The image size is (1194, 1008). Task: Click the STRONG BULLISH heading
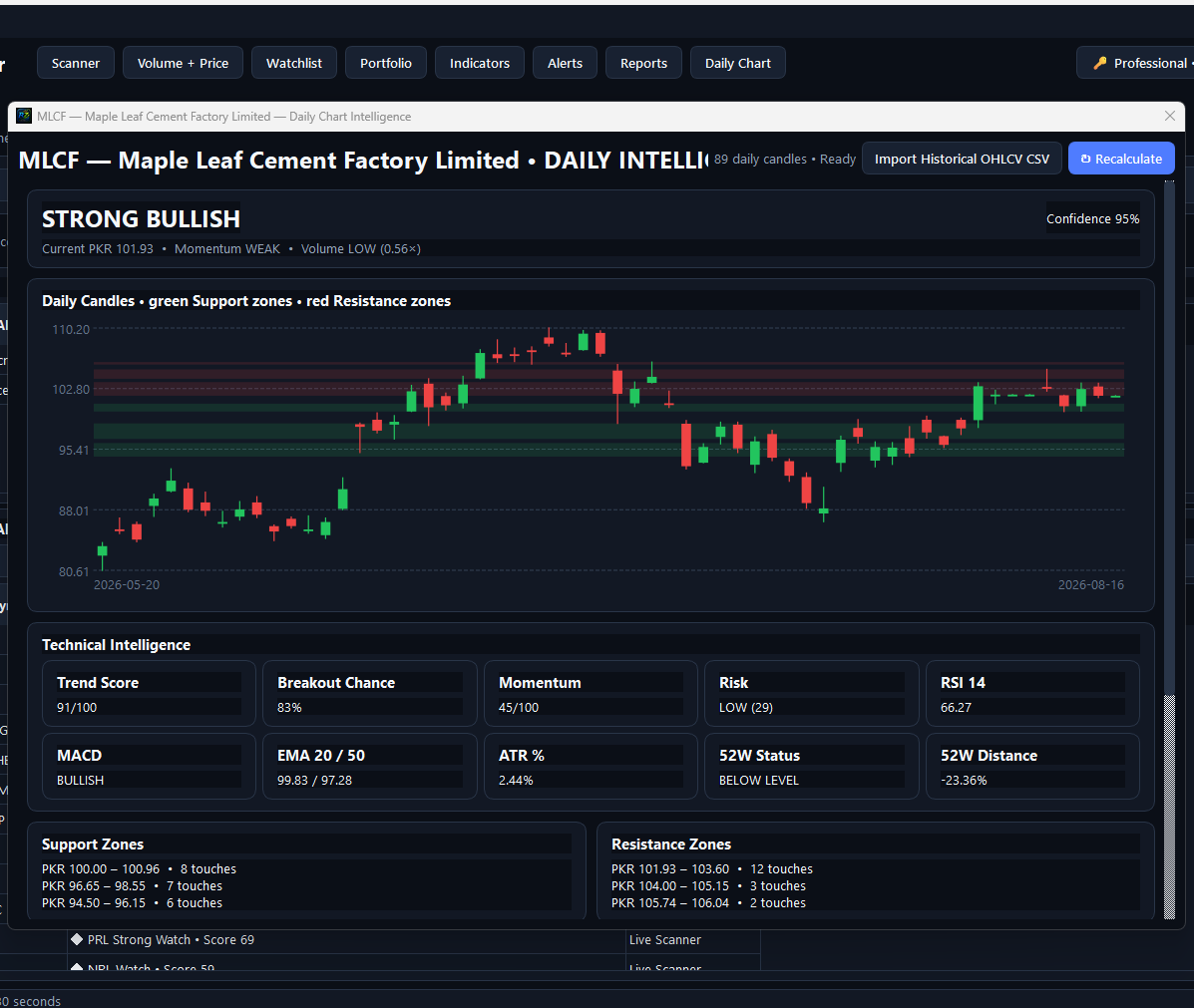click(x=141, y=219)
